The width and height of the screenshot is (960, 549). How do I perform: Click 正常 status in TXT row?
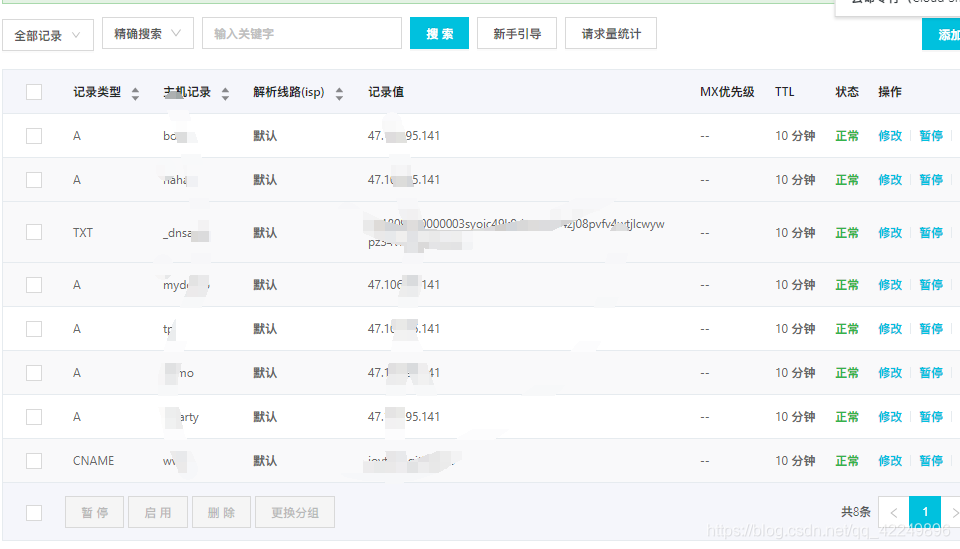(847, 233)
